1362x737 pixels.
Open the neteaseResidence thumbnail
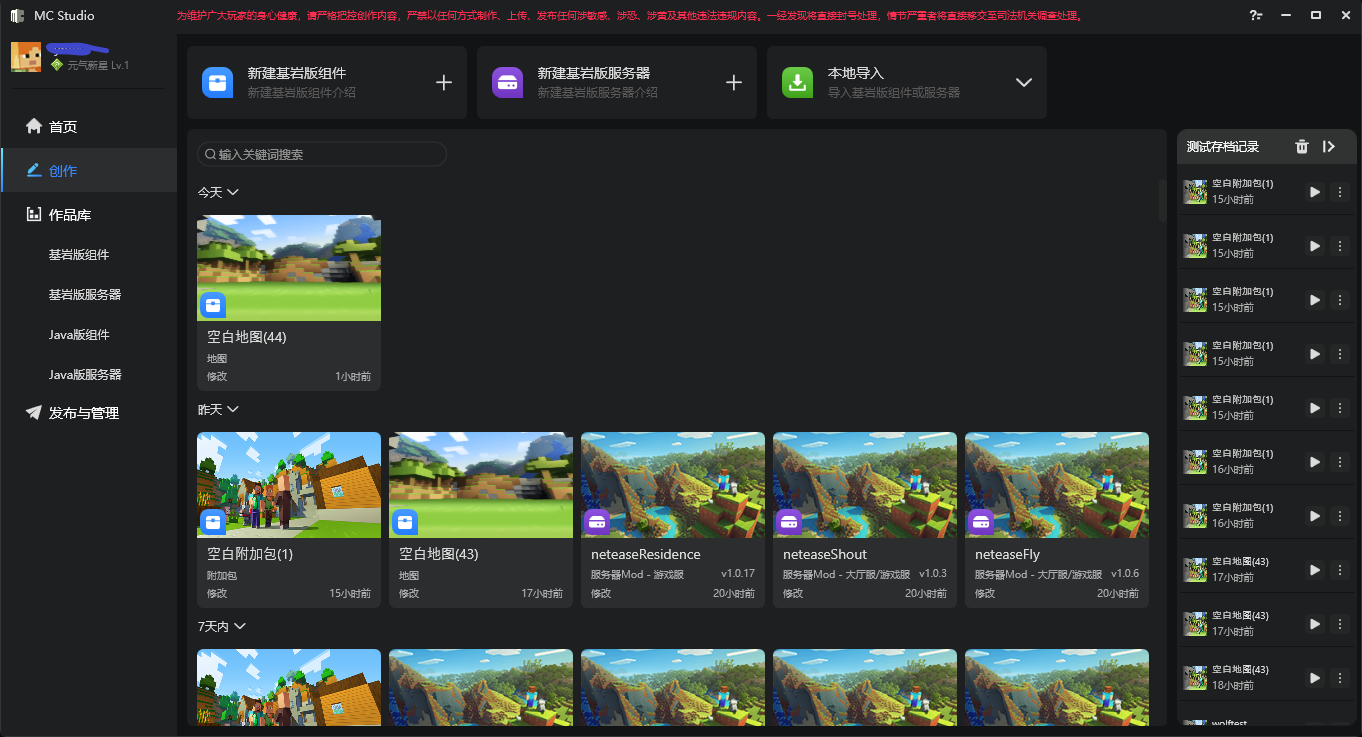click(x=673, y=485)
